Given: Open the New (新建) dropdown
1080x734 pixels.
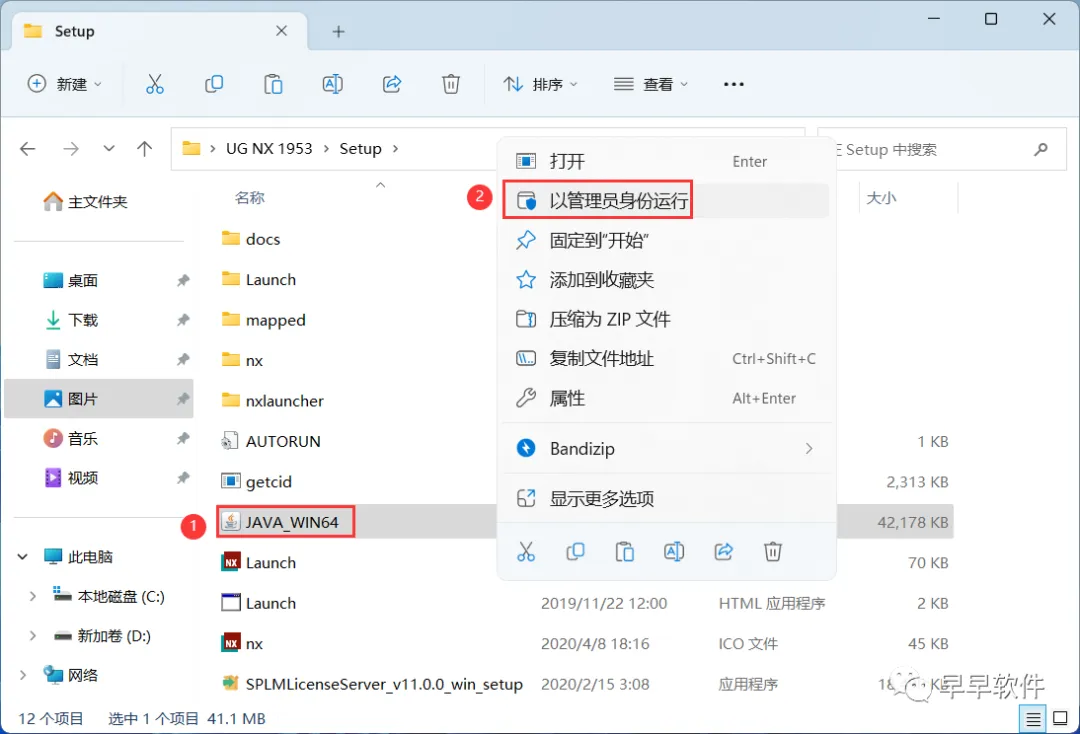Looking at the screenshot, I should click(x=64, y=84).
